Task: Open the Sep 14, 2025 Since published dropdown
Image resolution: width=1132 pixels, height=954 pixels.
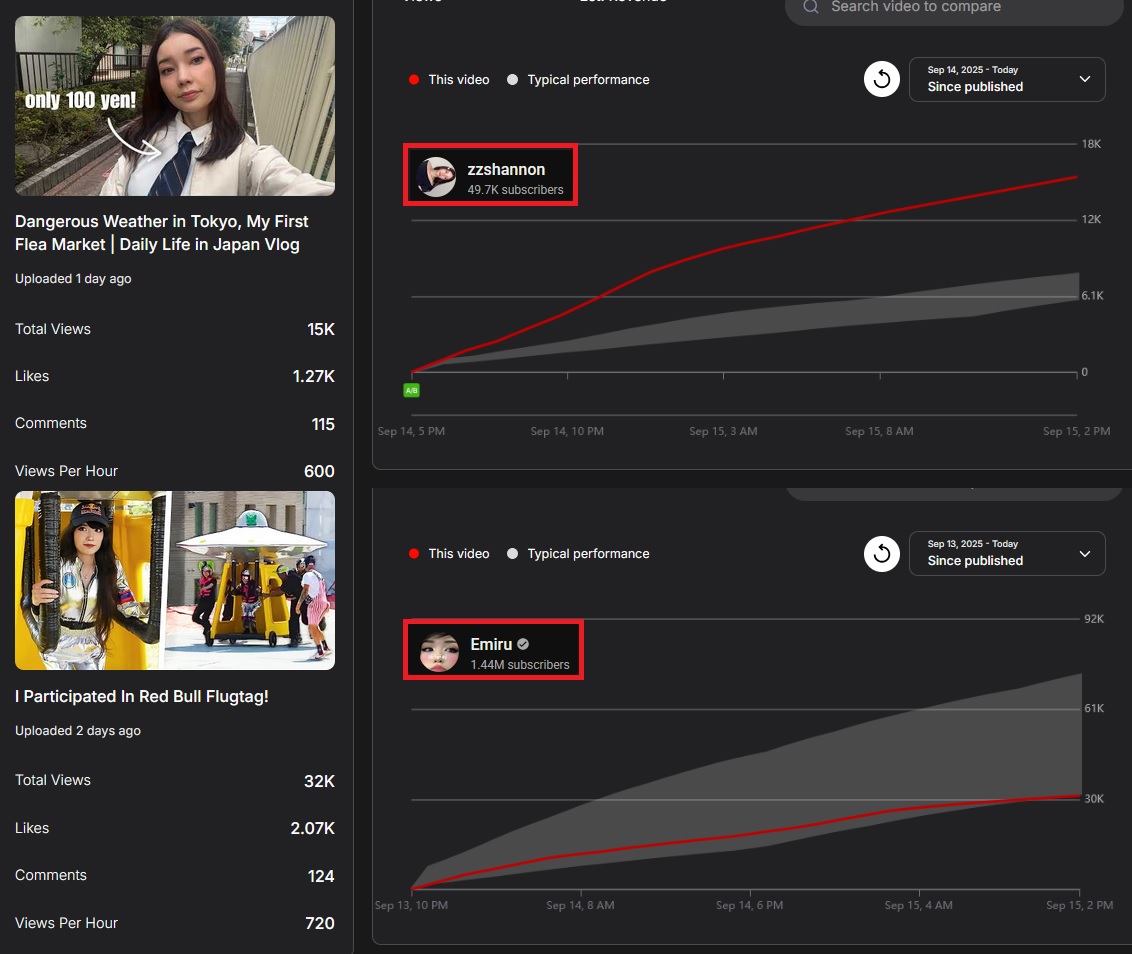Action: pyautogui.click(x=1006, y=80)
